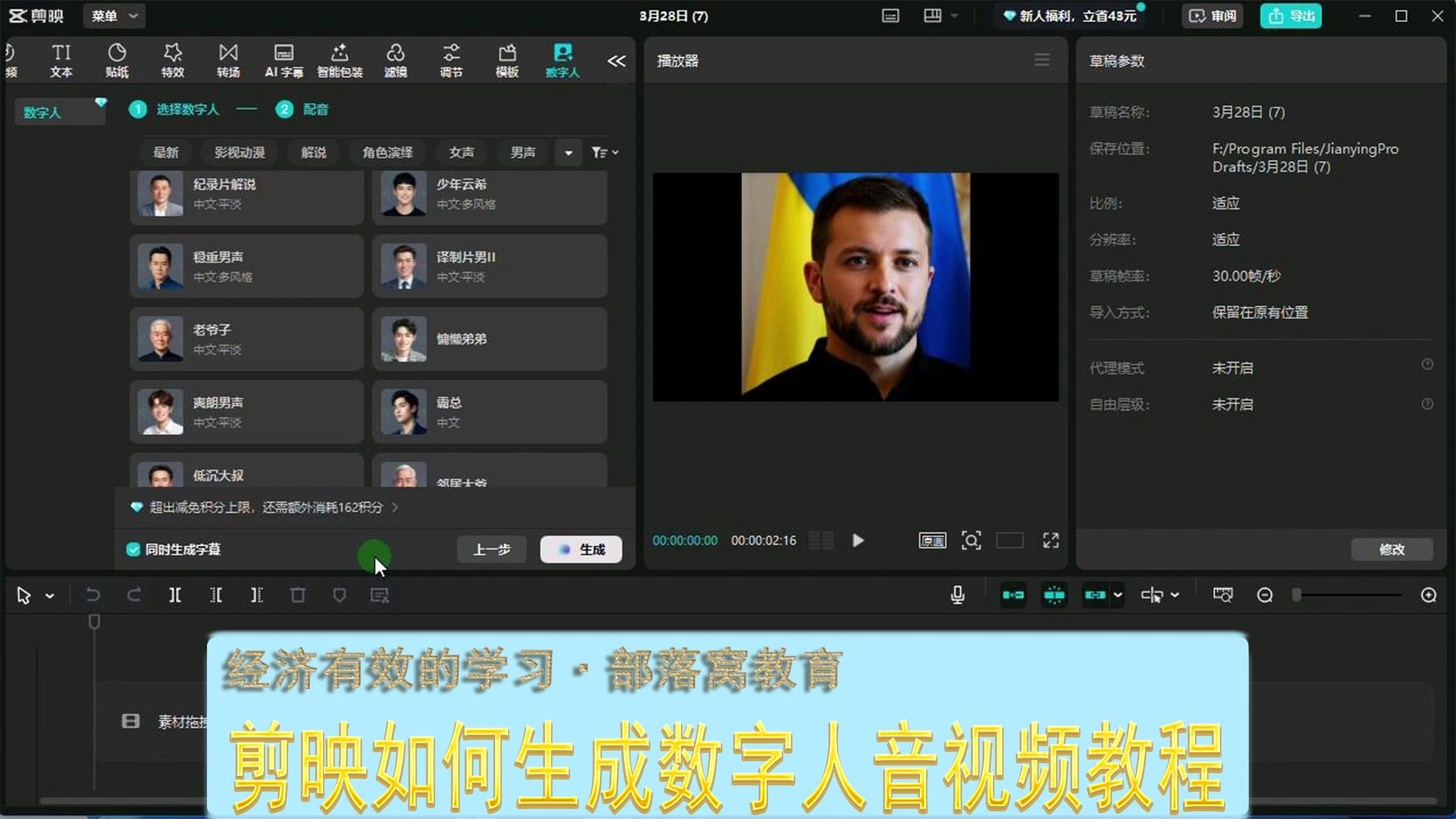The height and width of the screenshot is (819, 1456).
Task: Click the redo icon in timeline toolbar
Action: tap(134, 595)
